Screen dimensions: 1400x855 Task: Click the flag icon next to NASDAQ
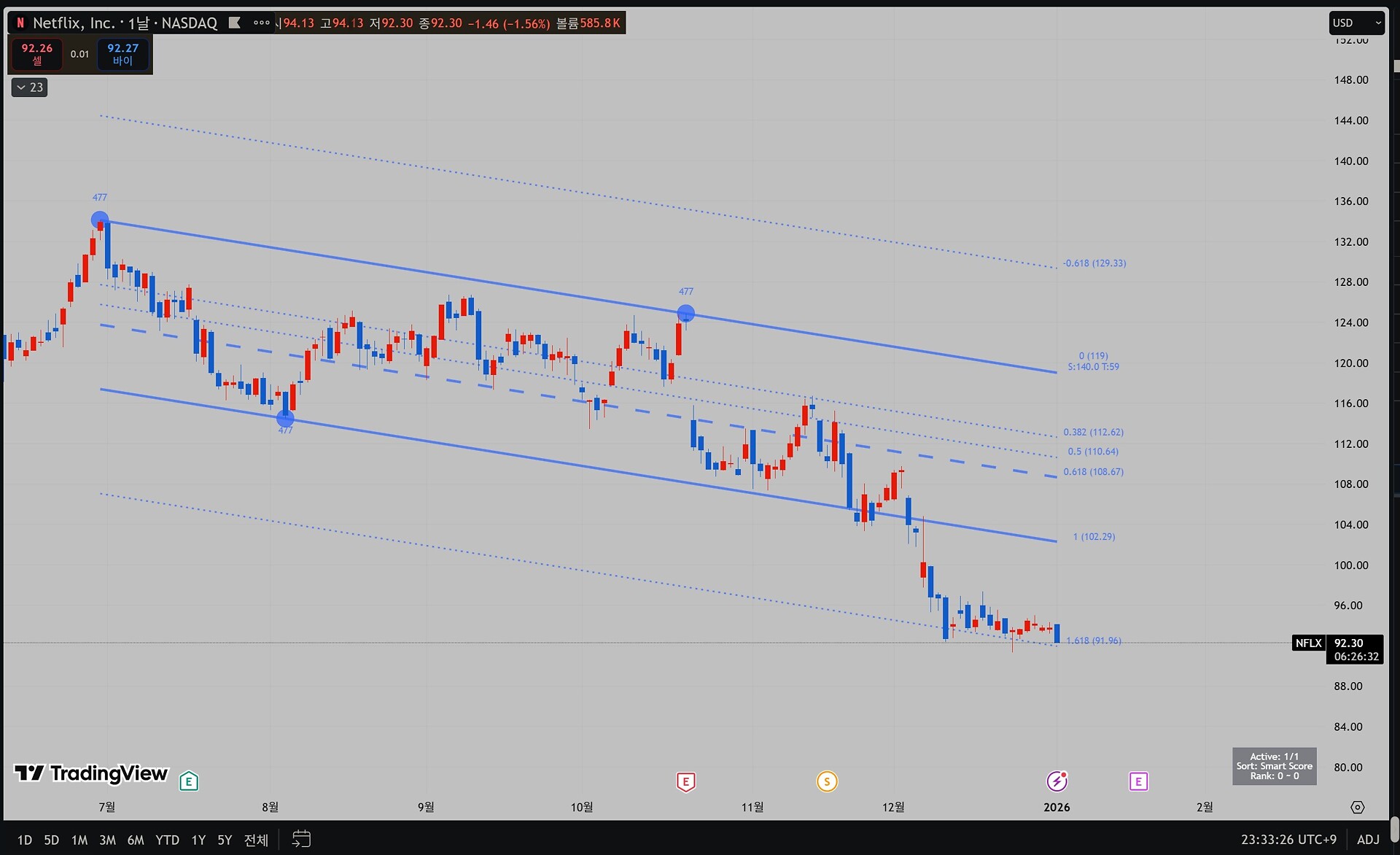coord(234,23)
